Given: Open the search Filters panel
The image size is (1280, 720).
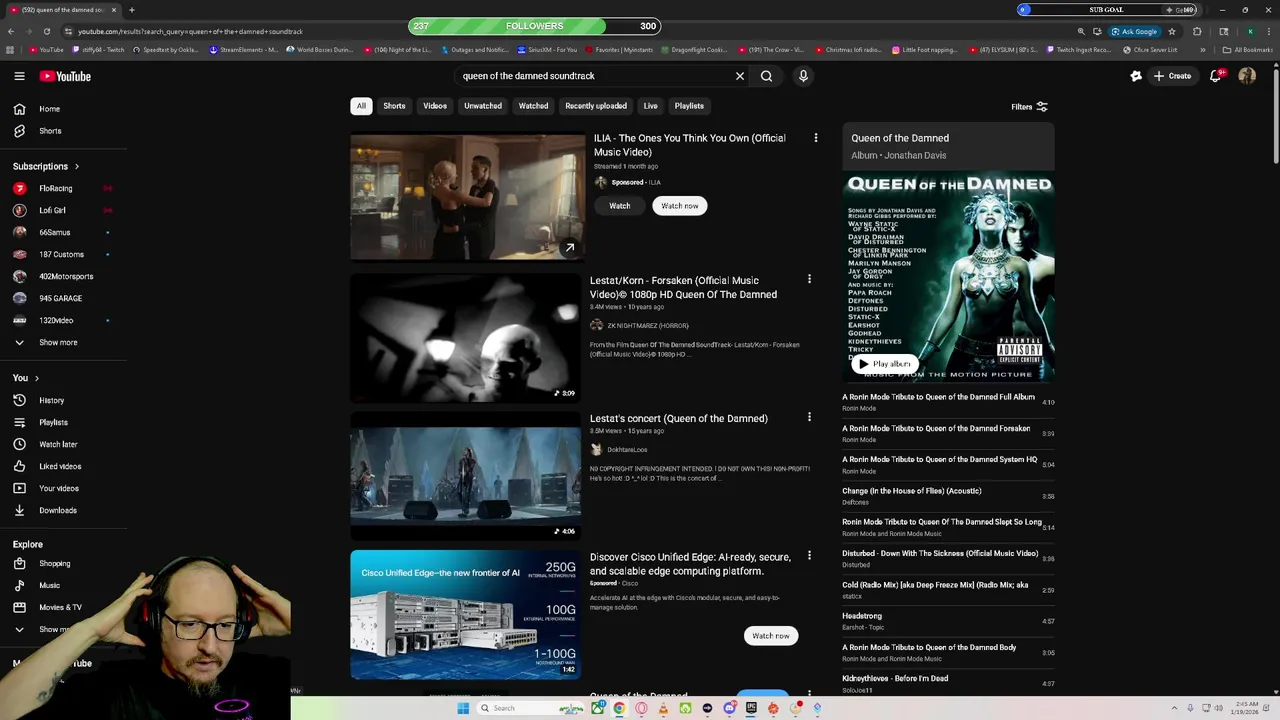Looking at the screenshot, I should click(x=1029, y=107).
